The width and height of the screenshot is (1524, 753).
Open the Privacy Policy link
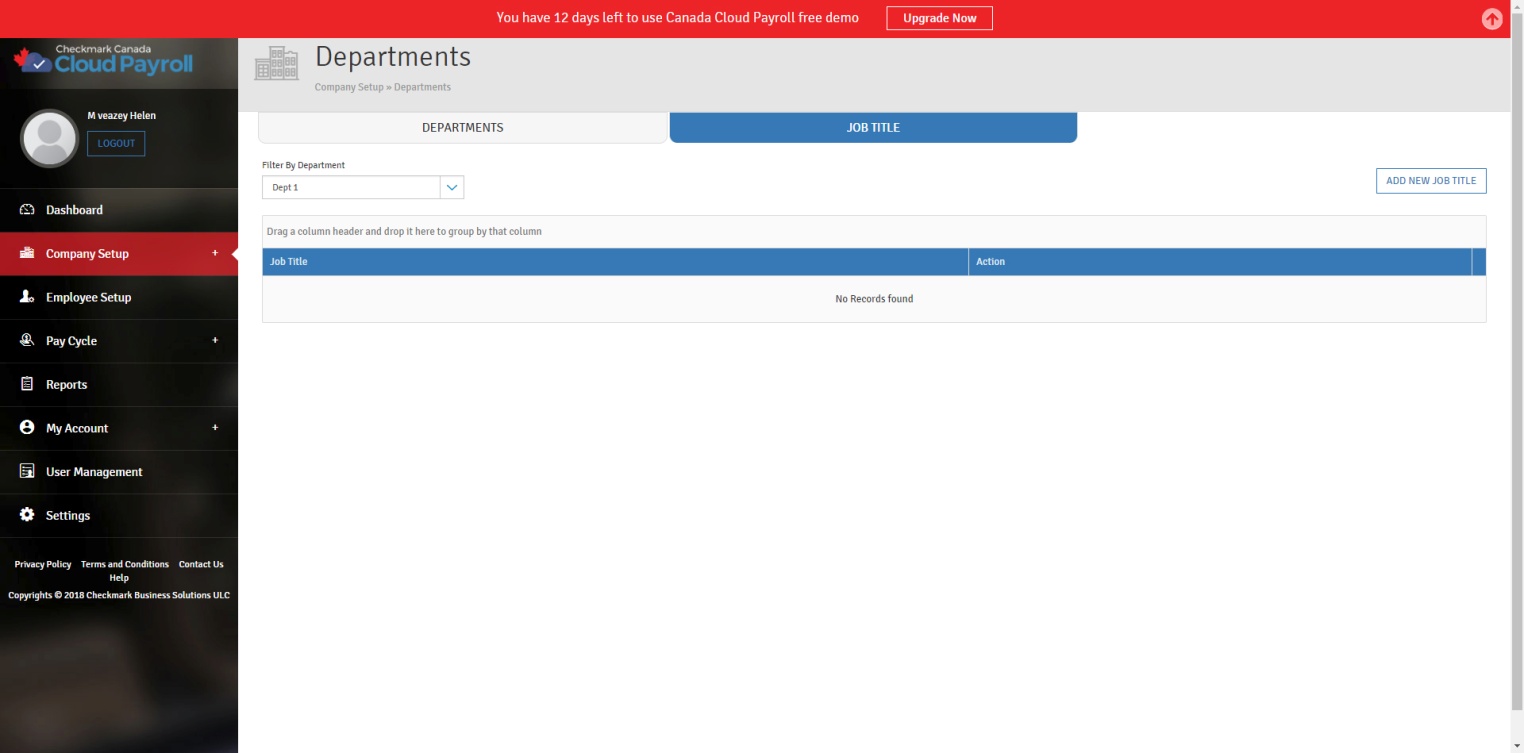43,564
